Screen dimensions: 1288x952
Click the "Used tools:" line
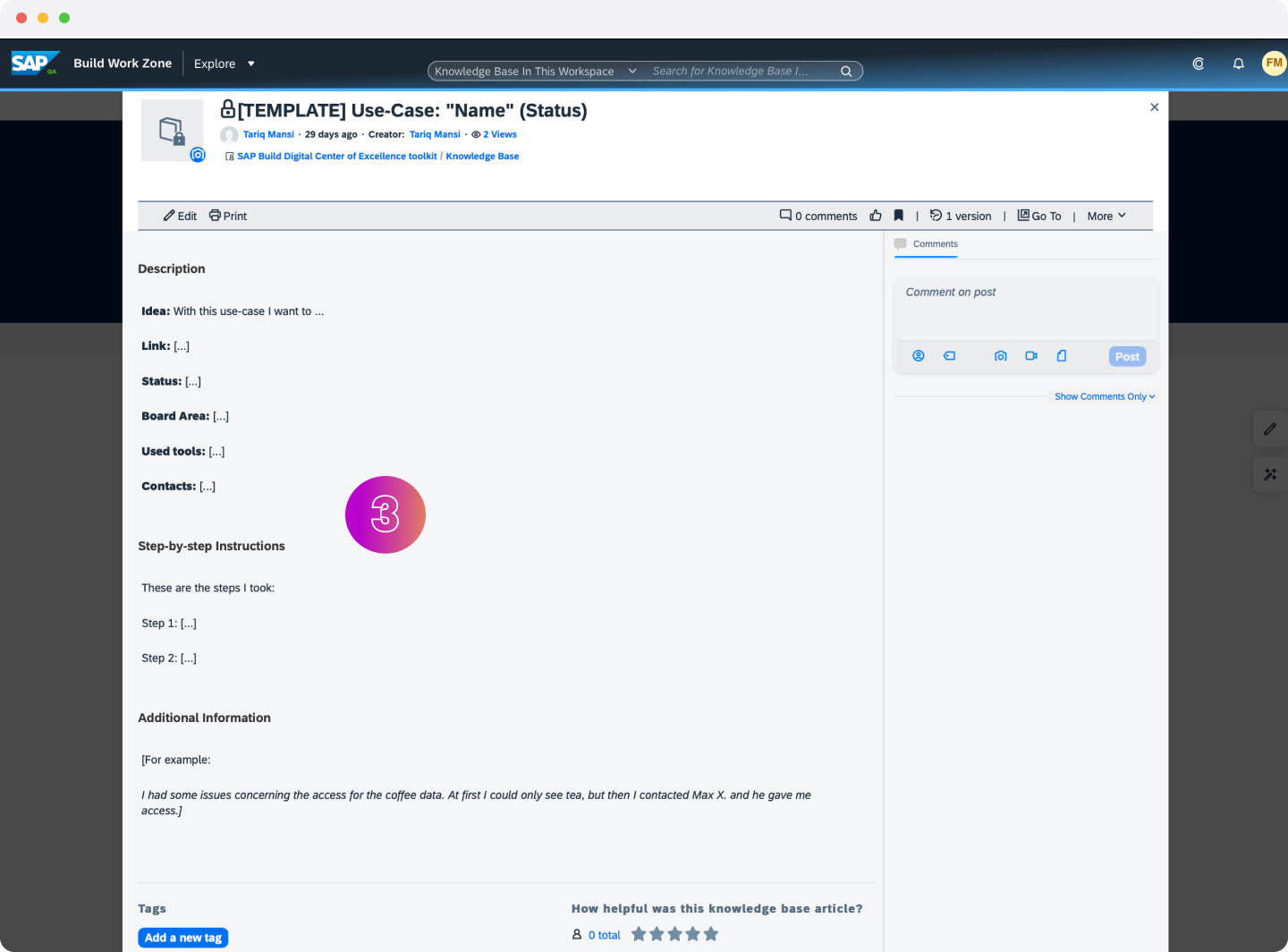pos(183,451)
